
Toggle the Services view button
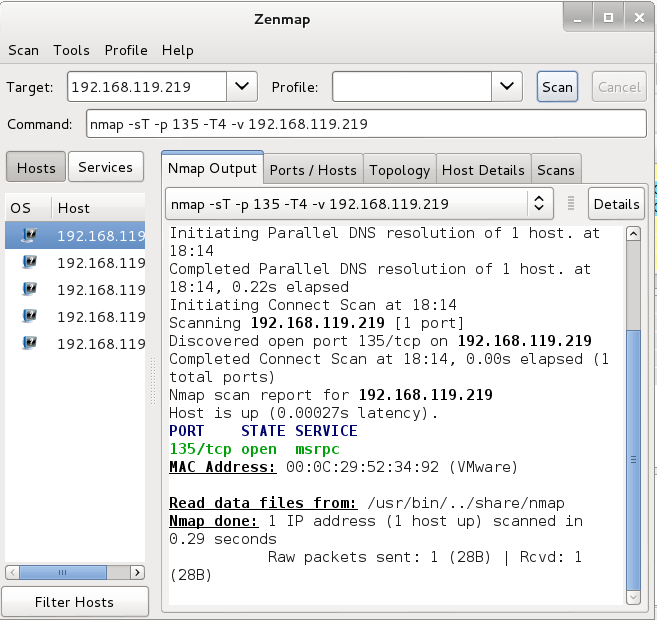(106, 167)
